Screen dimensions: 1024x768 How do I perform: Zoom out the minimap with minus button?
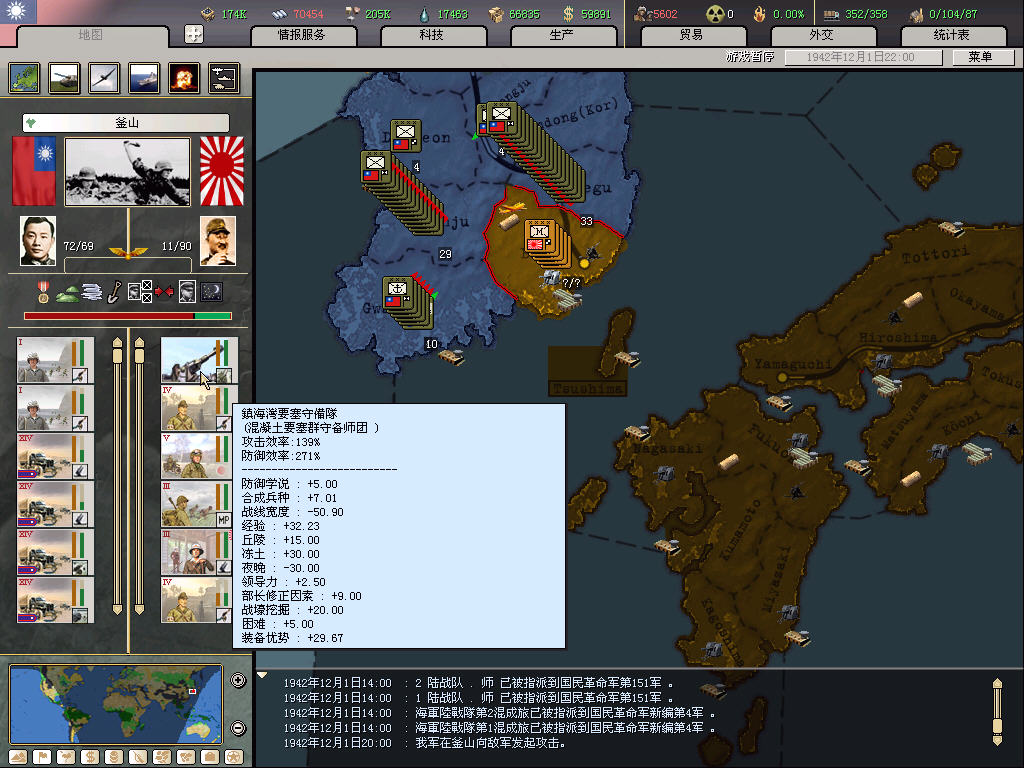pyautogui.click(x=238, y=728)
